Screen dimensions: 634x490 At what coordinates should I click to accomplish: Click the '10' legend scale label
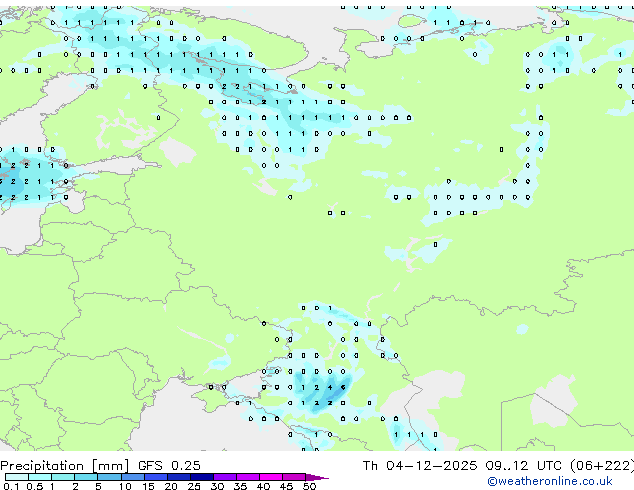pyautogui.click(x=125, y=486)
